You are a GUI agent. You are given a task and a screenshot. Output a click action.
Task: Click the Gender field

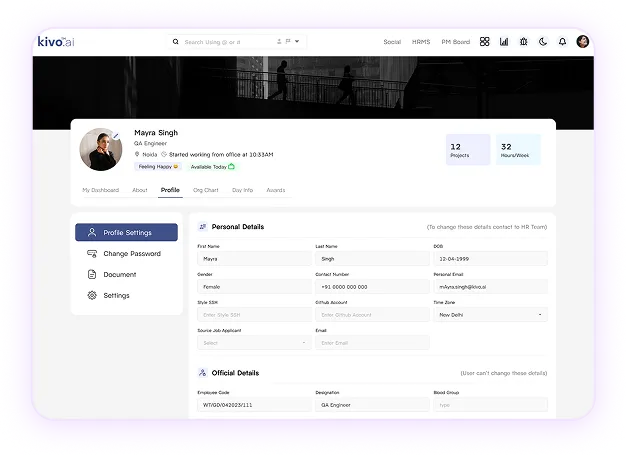coord(254,287)
